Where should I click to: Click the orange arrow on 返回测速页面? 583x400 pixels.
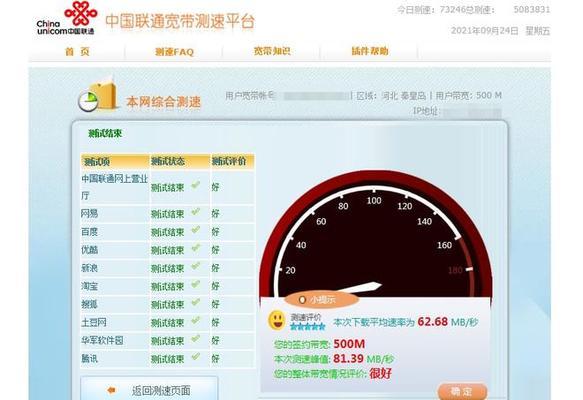coord(112,390)
